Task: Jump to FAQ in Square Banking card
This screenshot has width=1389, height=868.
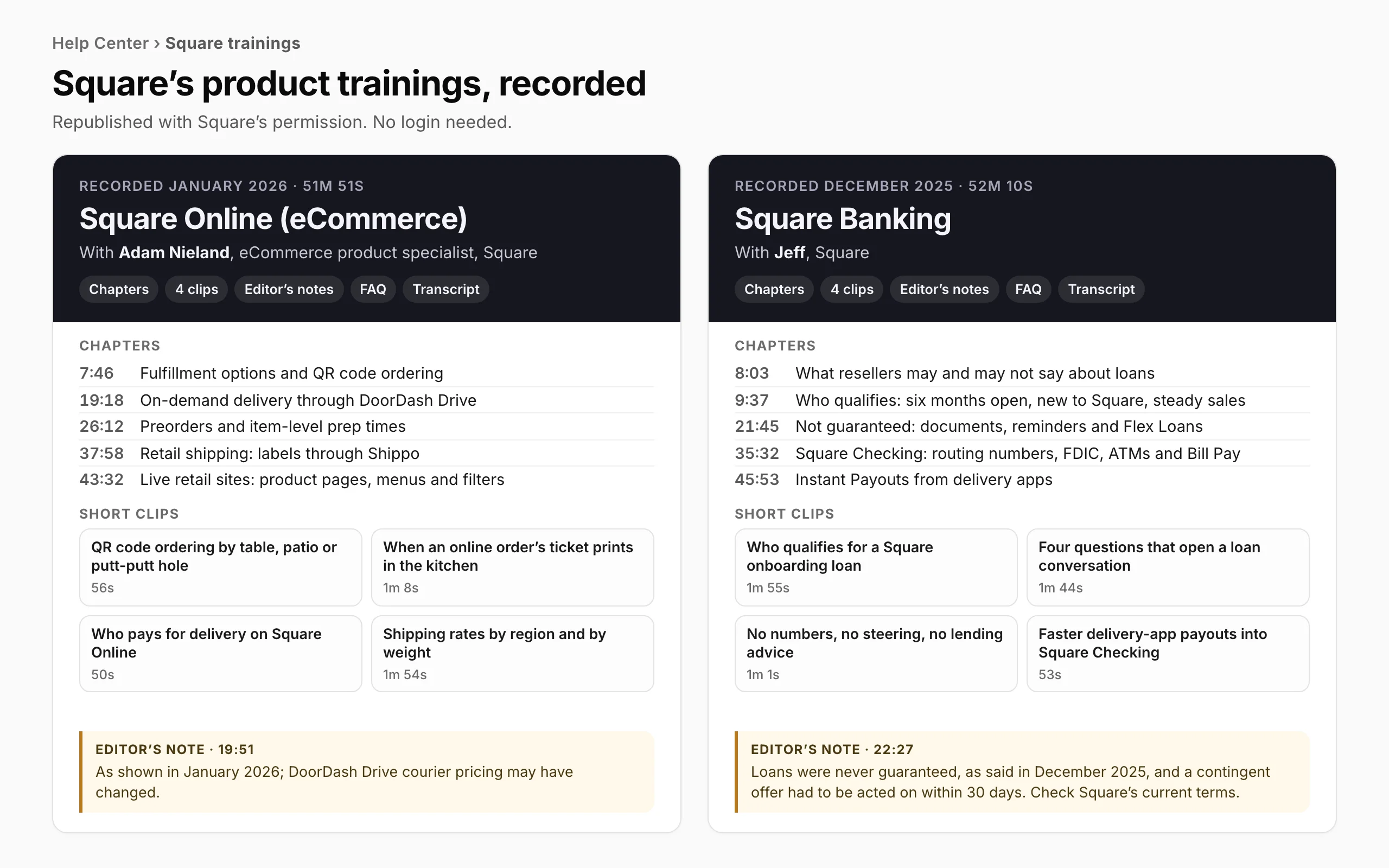Action: coord(1028,289)
